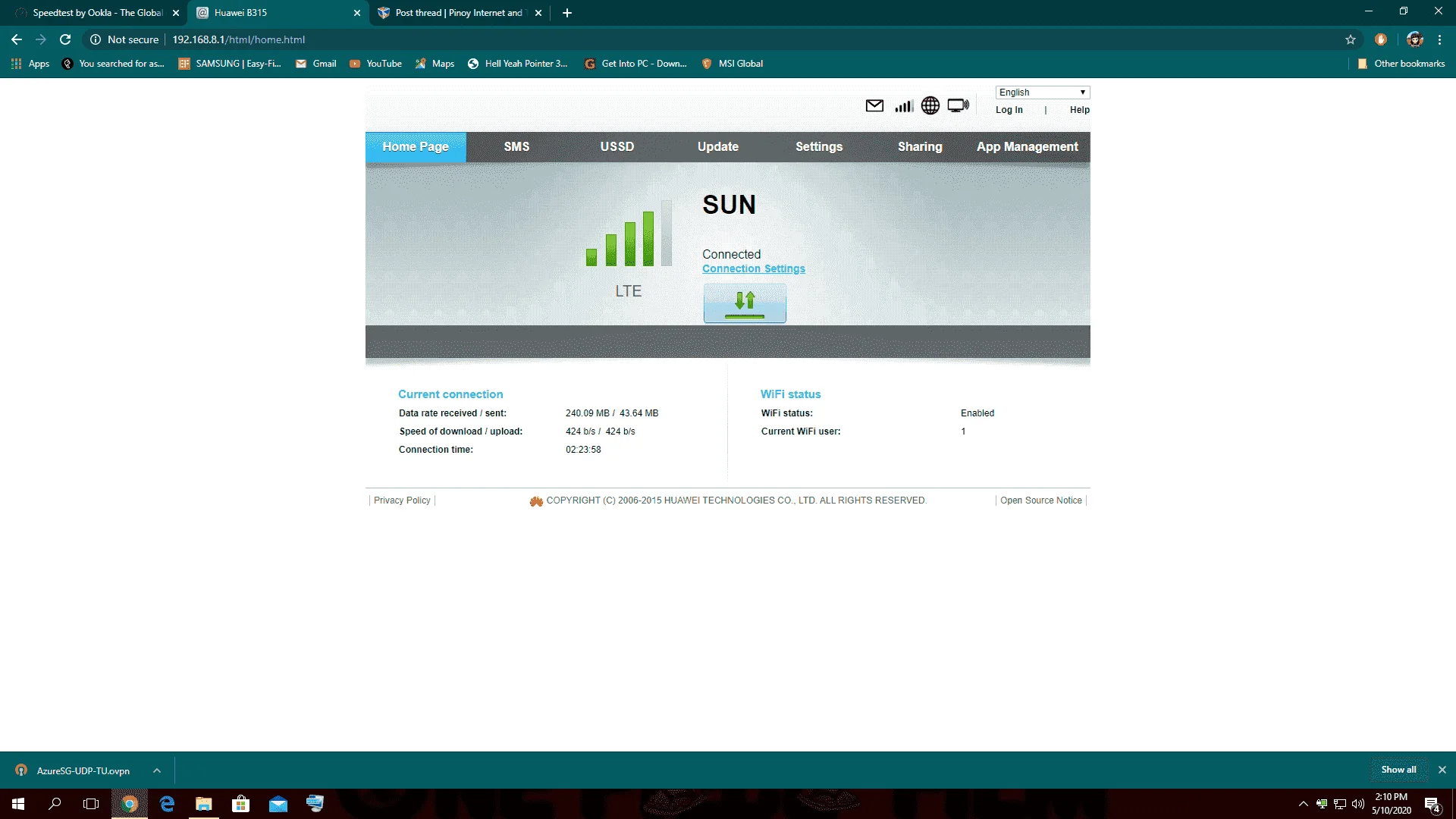Reload the current page
The height and width of the screenshot is (819, 1456).
(x=65, y=39)
